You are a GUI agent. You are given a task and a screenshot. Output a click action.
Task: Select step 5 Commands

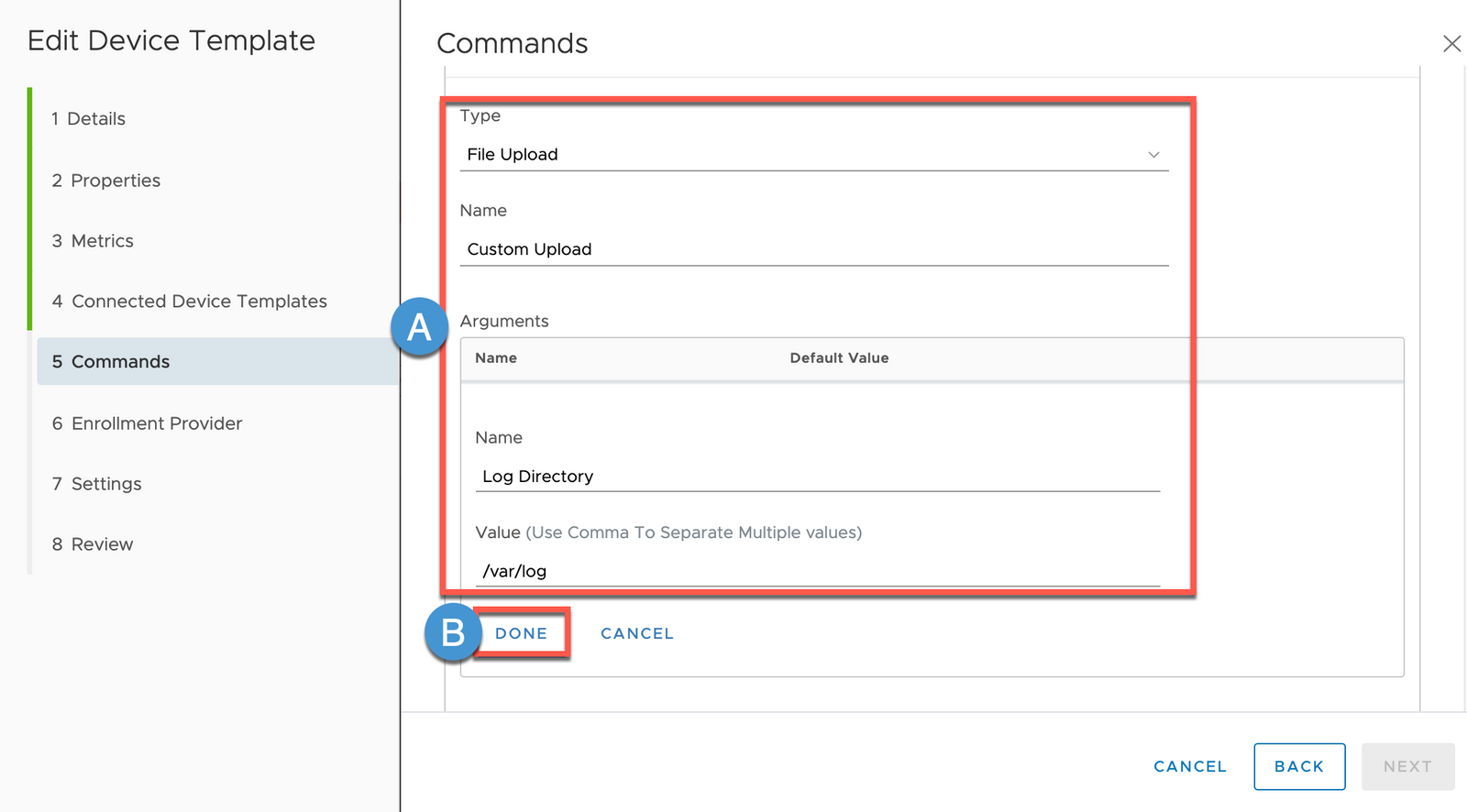(x=218, y=361)
